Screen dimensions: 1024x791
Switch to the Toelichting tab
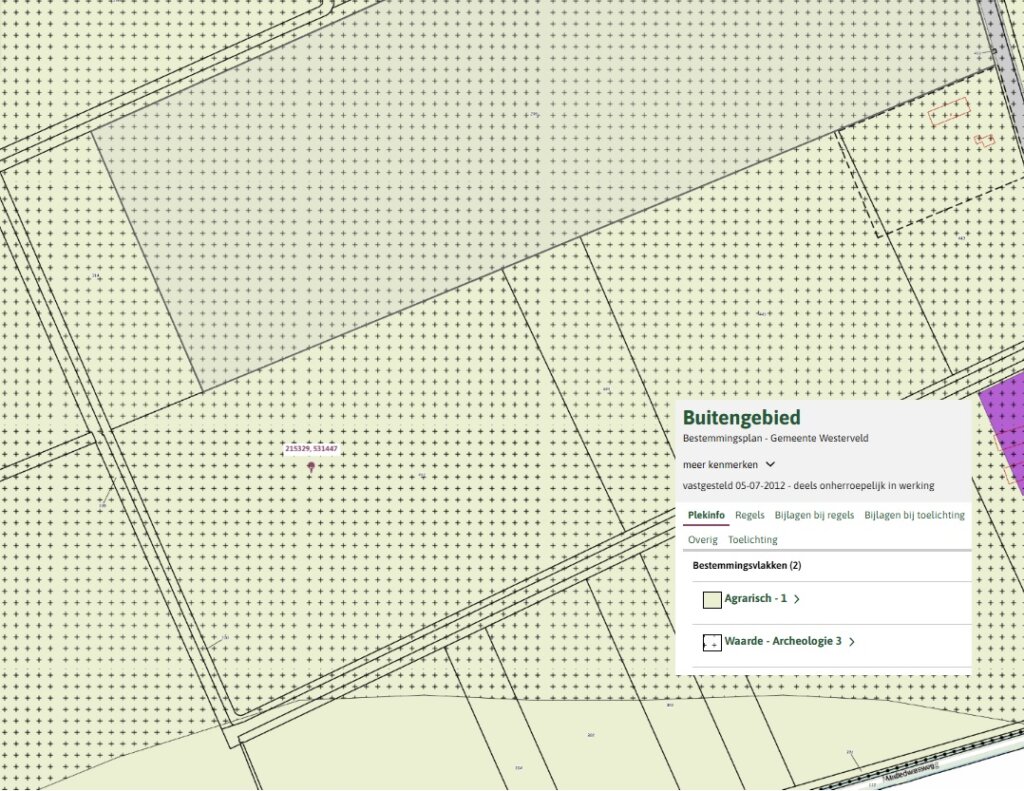(753, 540)
